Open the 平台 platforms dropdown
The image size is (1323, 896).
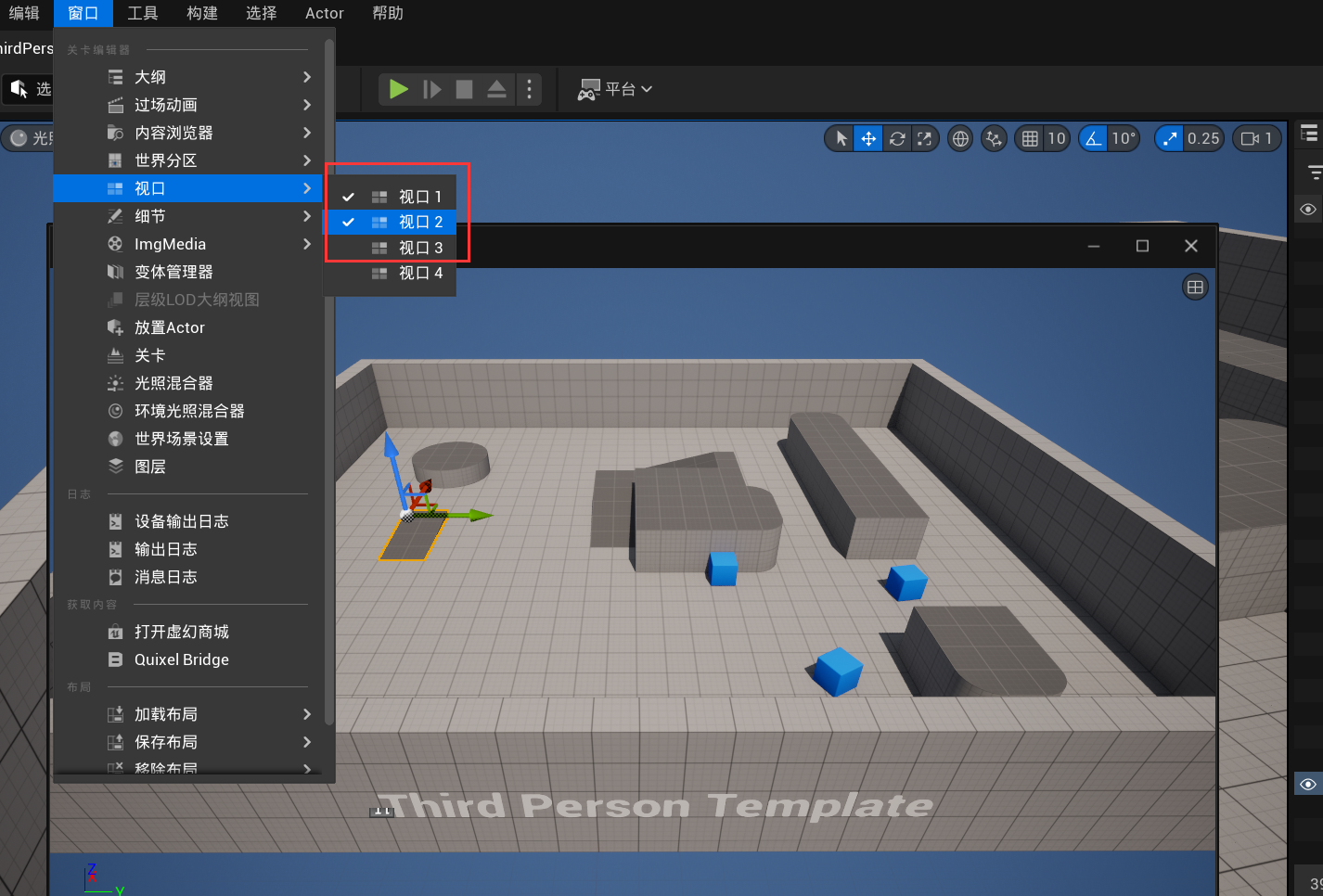click(615, 89)
